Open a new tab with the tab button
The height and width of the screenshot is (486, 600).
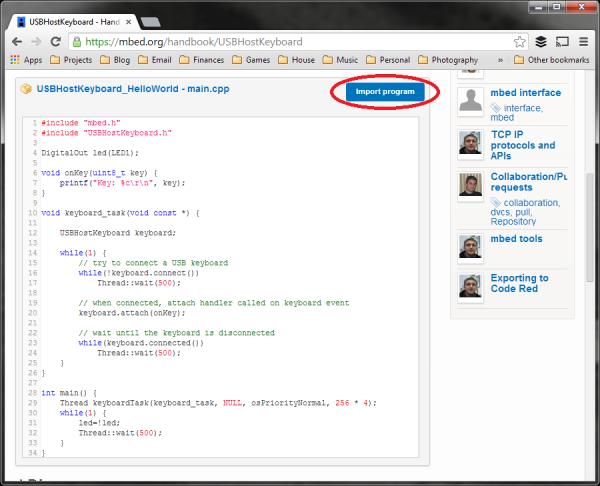pos(151,22)
